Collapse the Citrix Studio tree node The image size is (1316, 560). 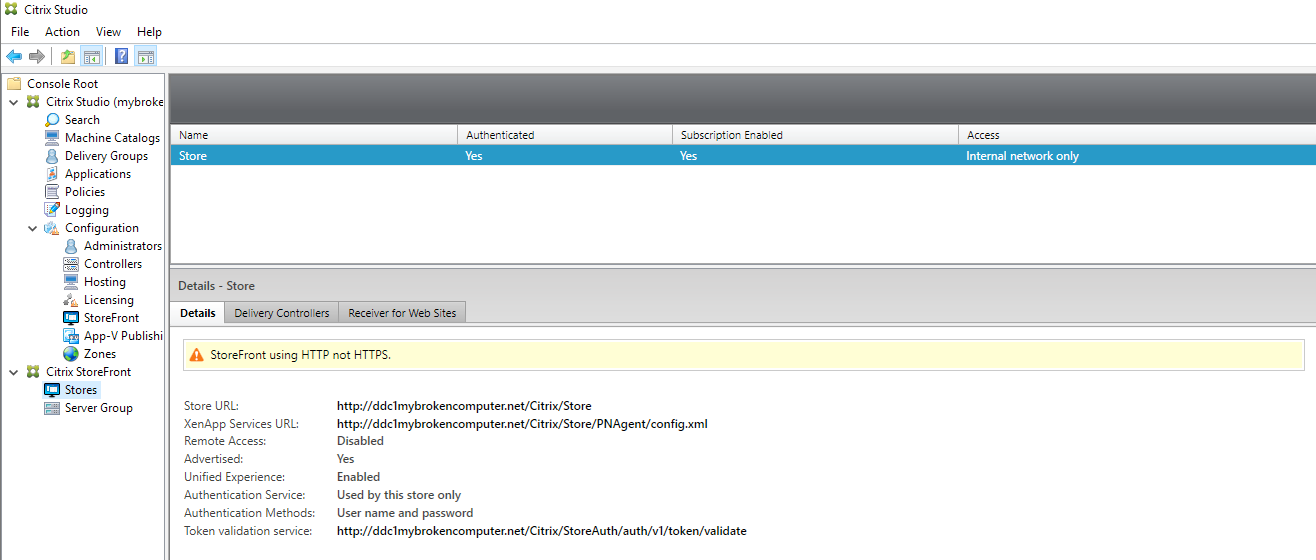tap(13, 102)
